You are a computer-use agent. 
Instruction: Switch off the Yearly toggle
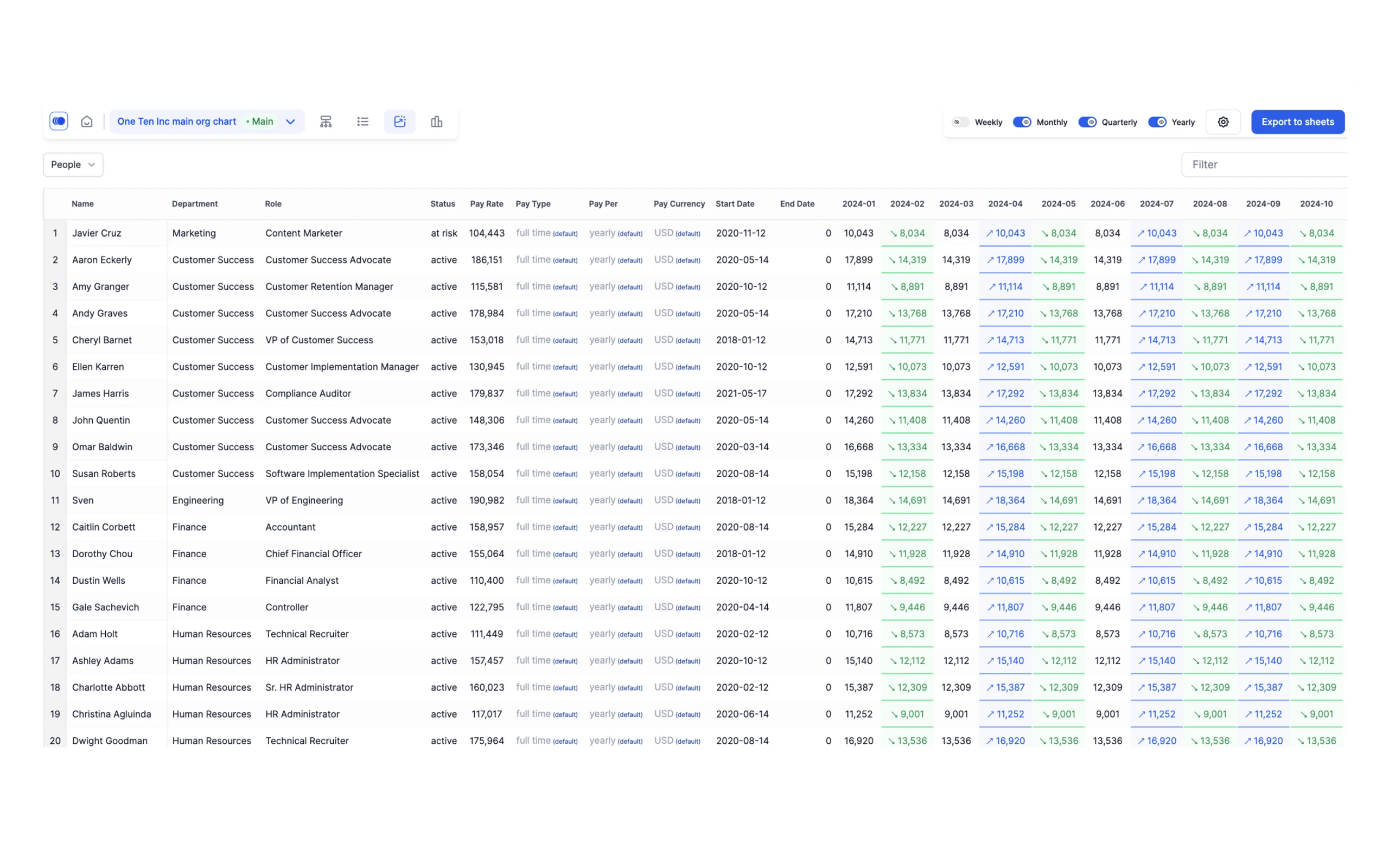coord(1157,122)
